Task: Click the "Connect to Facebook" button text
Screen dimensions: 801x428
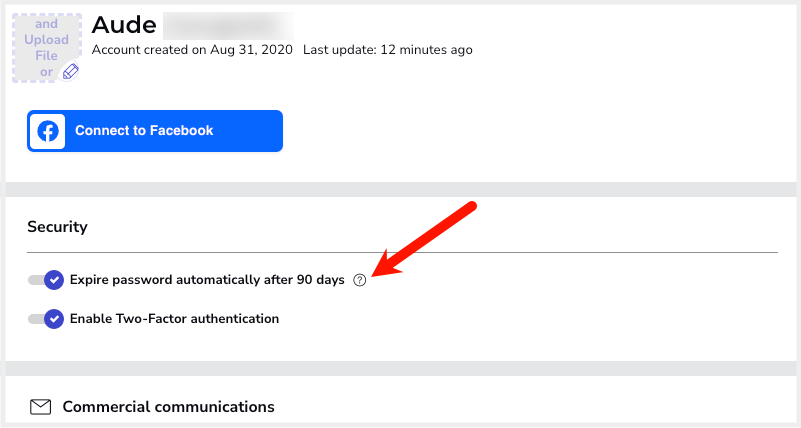Action: click(x=144, y=131)
